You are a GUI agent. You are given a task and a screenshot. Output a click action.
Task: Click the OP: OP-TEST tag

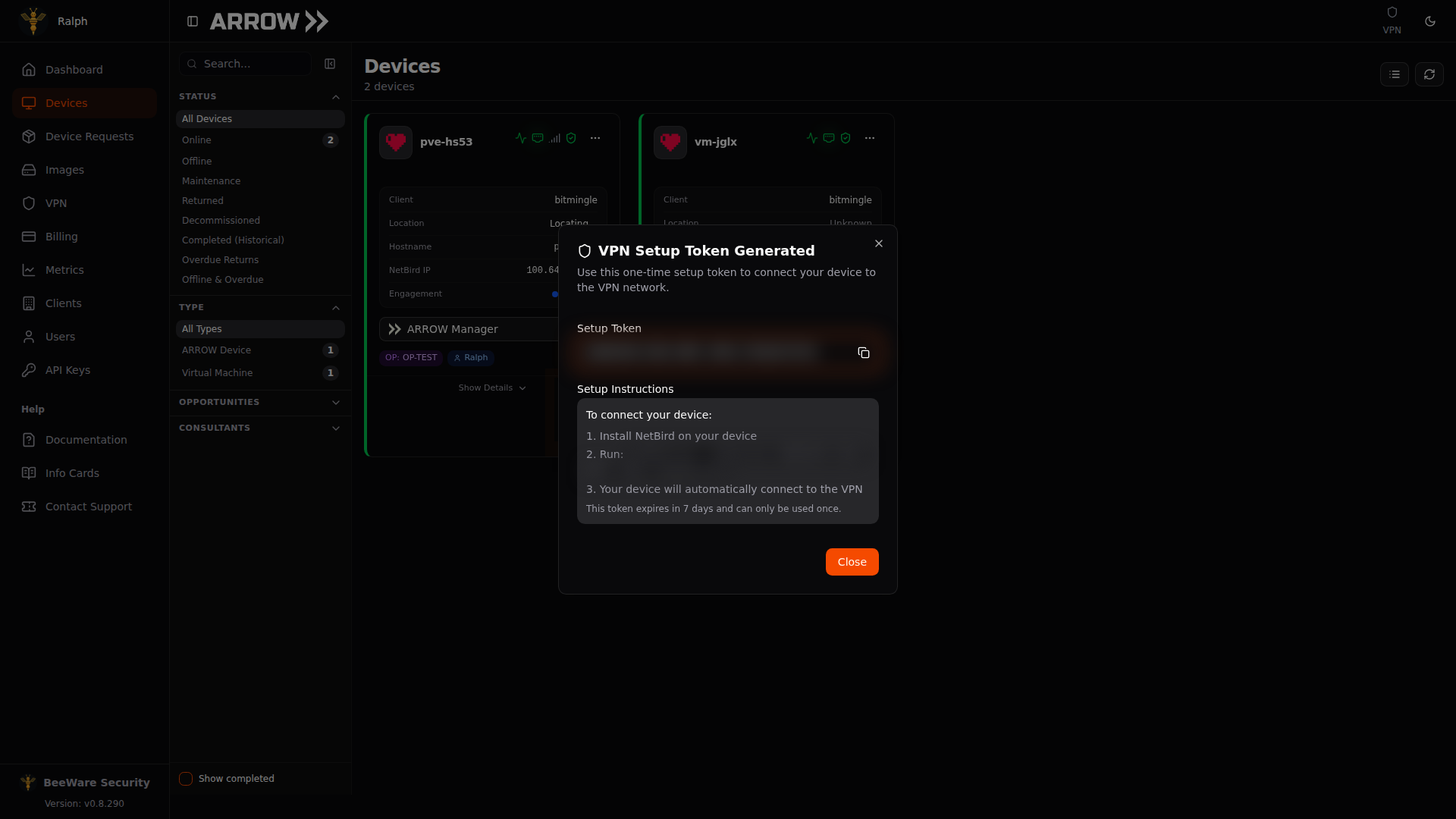tap(411, 358)
